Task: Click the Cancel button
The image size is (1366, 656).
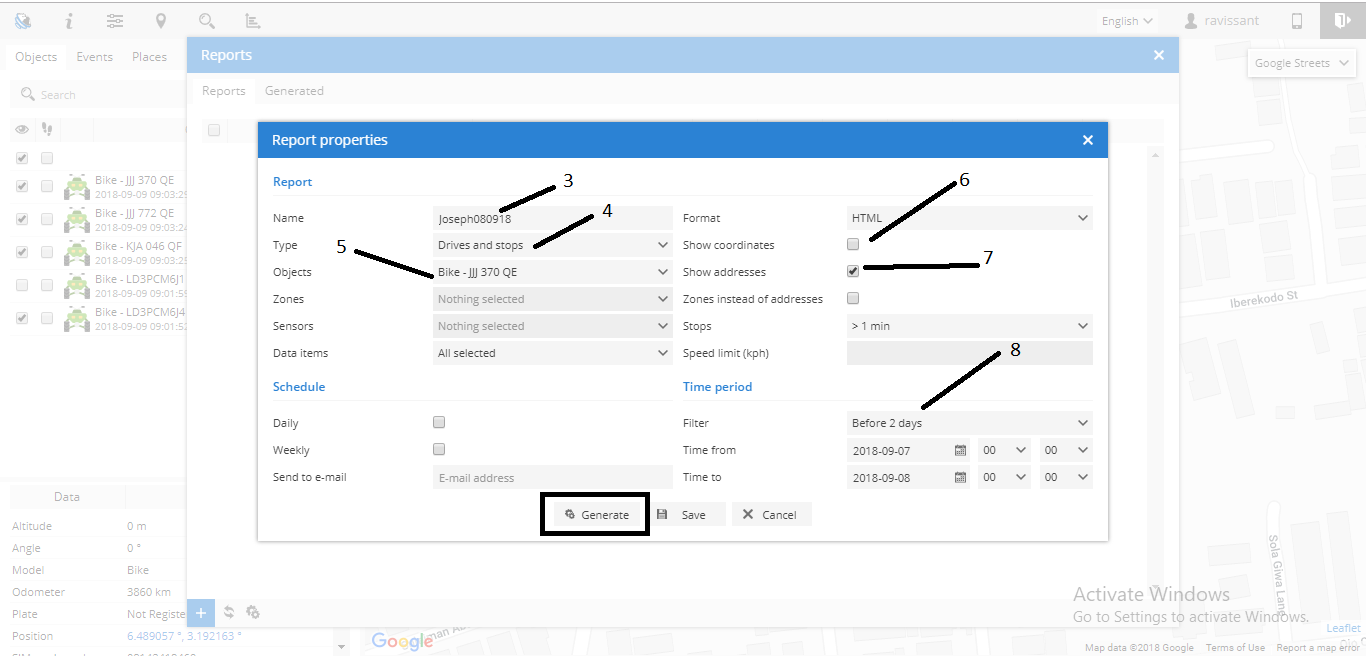Action: tap(770, 515)
